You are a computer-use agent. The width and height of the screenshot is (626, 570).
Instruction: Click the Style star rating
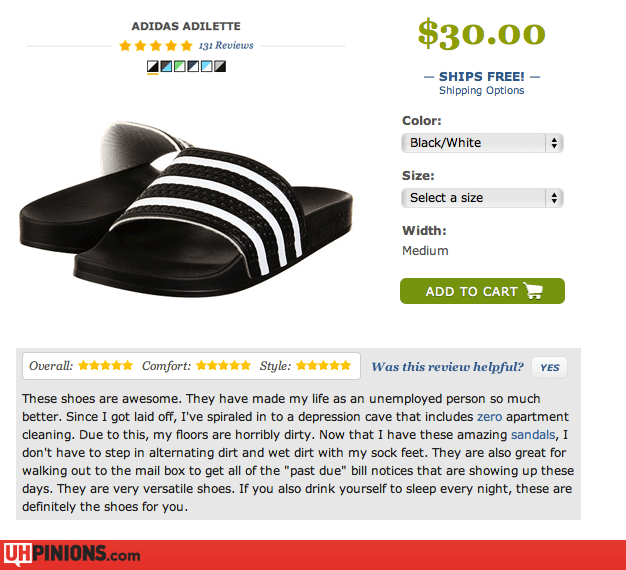[x=323, y=366]
